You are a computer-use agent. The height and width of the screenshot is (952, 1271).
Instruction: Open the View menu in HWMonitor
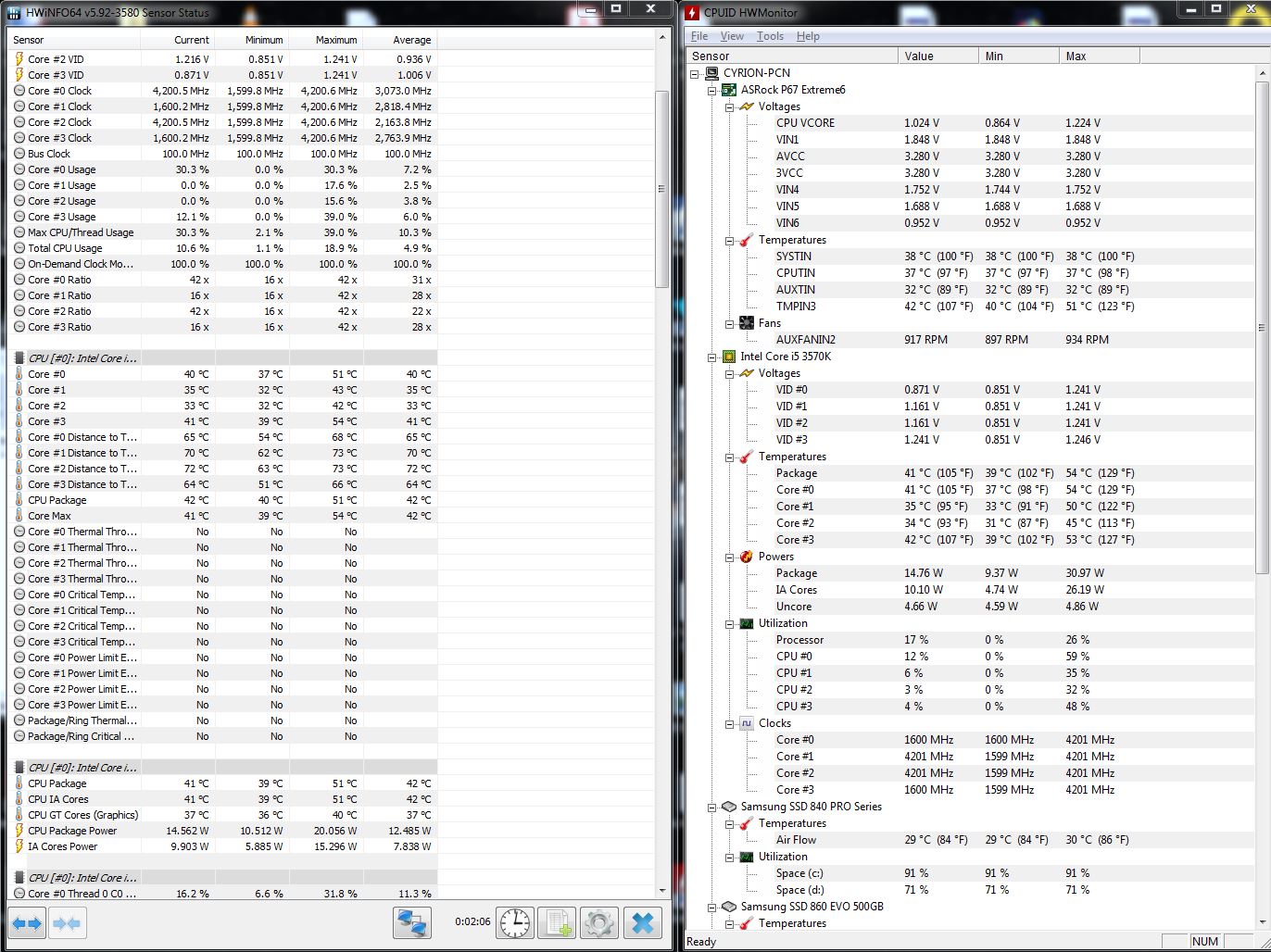pos(732,36)
